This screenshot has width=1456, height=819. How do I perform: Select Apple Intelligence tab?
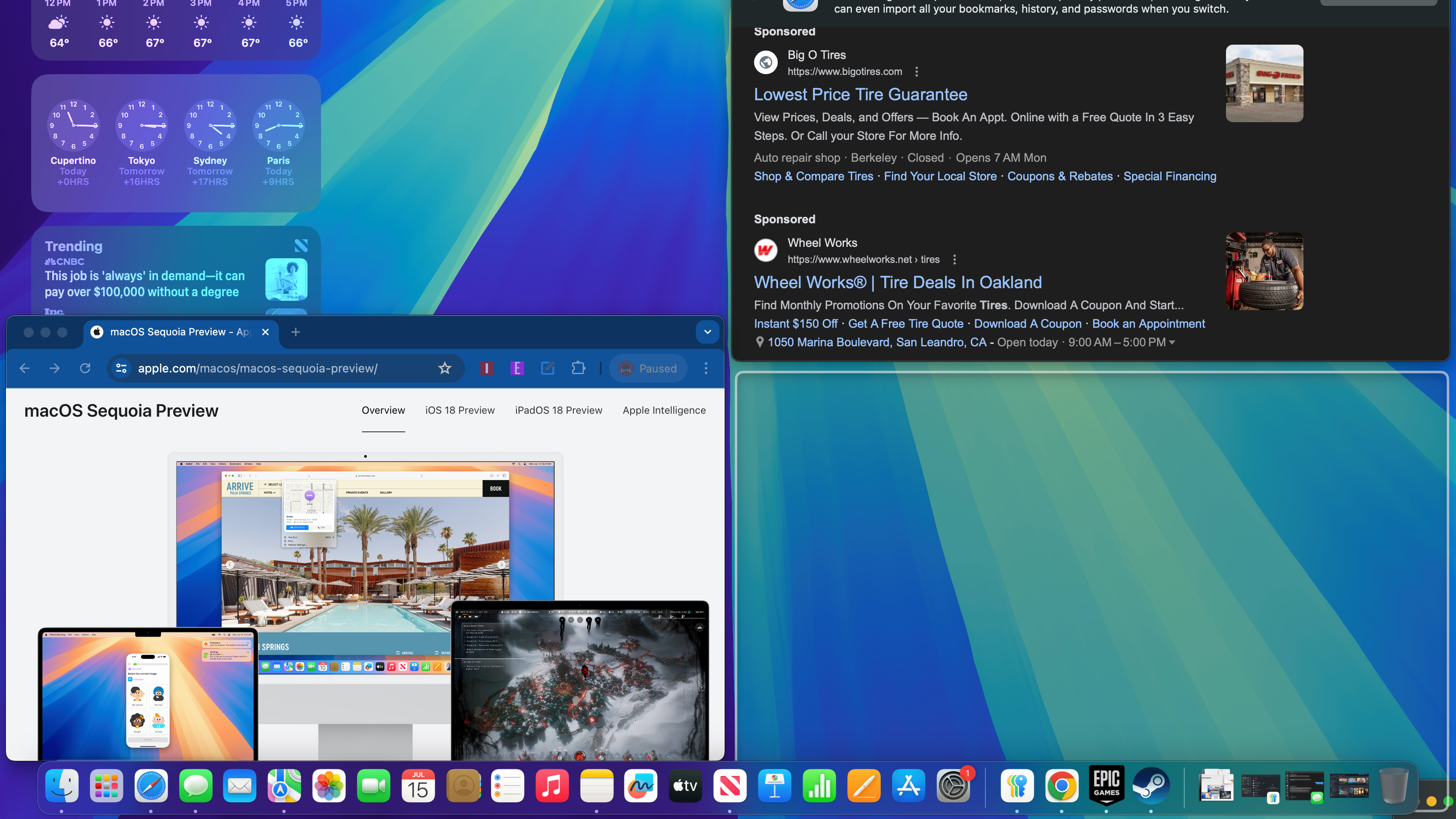coord(664,410)
